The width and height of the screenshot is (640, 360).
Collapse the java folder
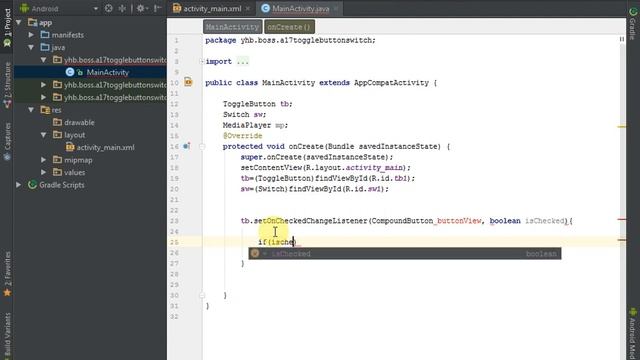point(31,47)
